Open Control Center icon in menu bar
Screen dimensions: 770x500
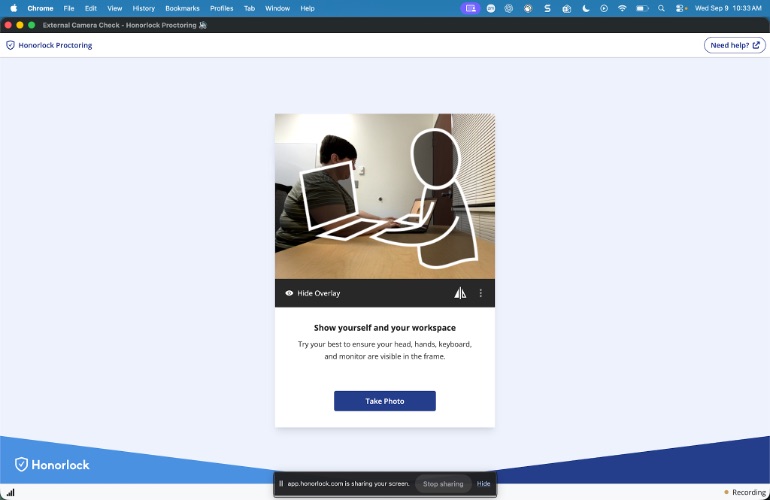(681, 8)
